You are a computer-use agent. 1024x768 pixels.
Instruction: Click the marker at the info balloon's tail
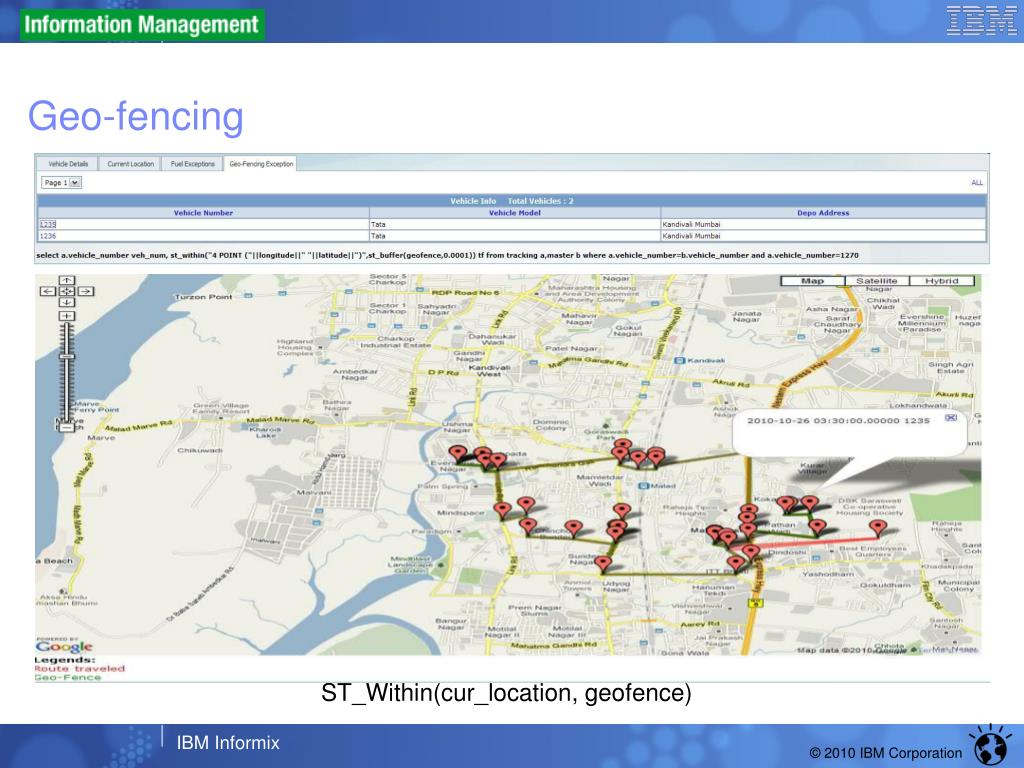810,503
